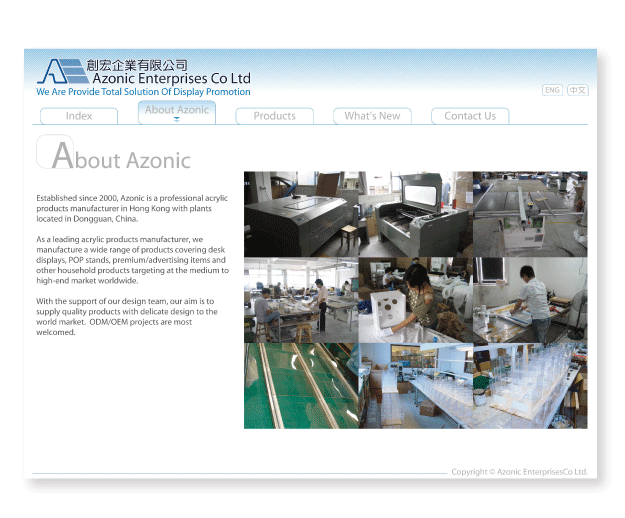Image resolution: width=625 pixels, height=518 pixels.
Task: Open the storage room with shelves photo
Action: 416,386
